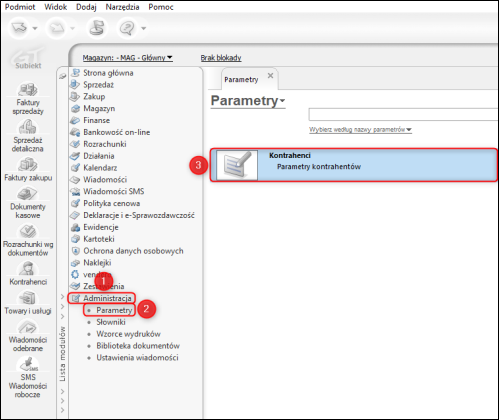Click the Brak blokady link
Viewport: 499px width, 420px height.
coord(221,58)
